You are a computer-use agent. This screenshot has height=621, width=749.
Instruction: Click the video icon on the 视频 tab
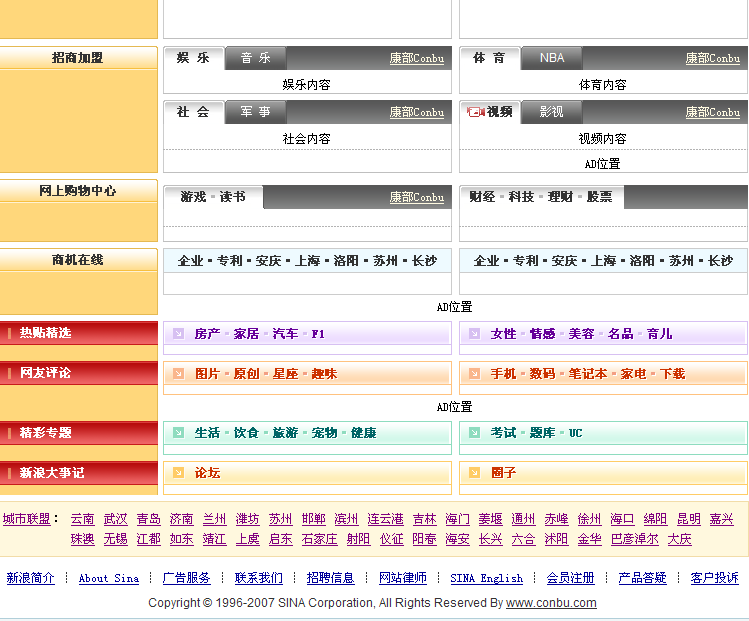[475, 112]
